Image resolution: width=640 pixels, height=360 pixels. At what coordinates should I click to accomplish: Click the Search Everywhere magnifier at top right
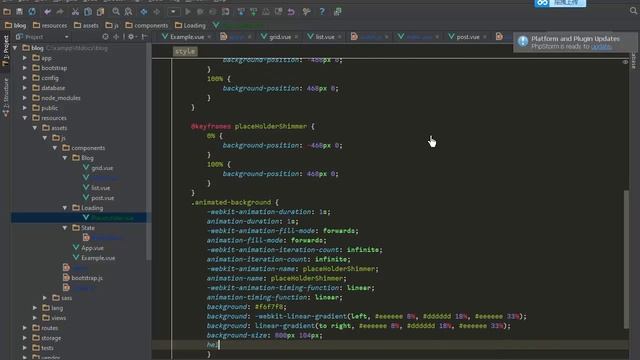click(x=633, y=11)
